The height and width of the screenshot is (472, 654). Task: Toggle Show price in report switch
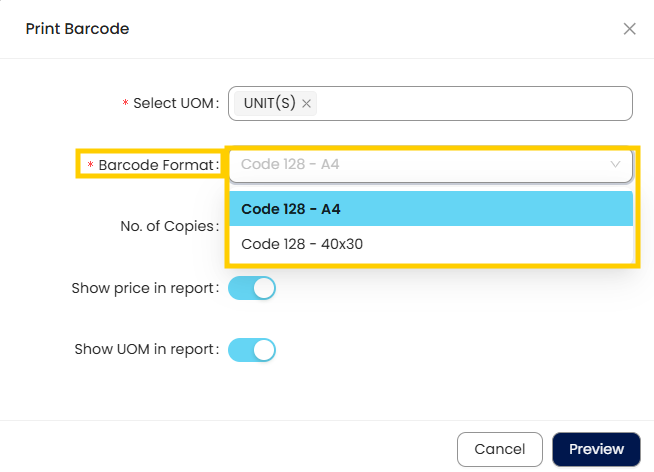click(252, 288)
